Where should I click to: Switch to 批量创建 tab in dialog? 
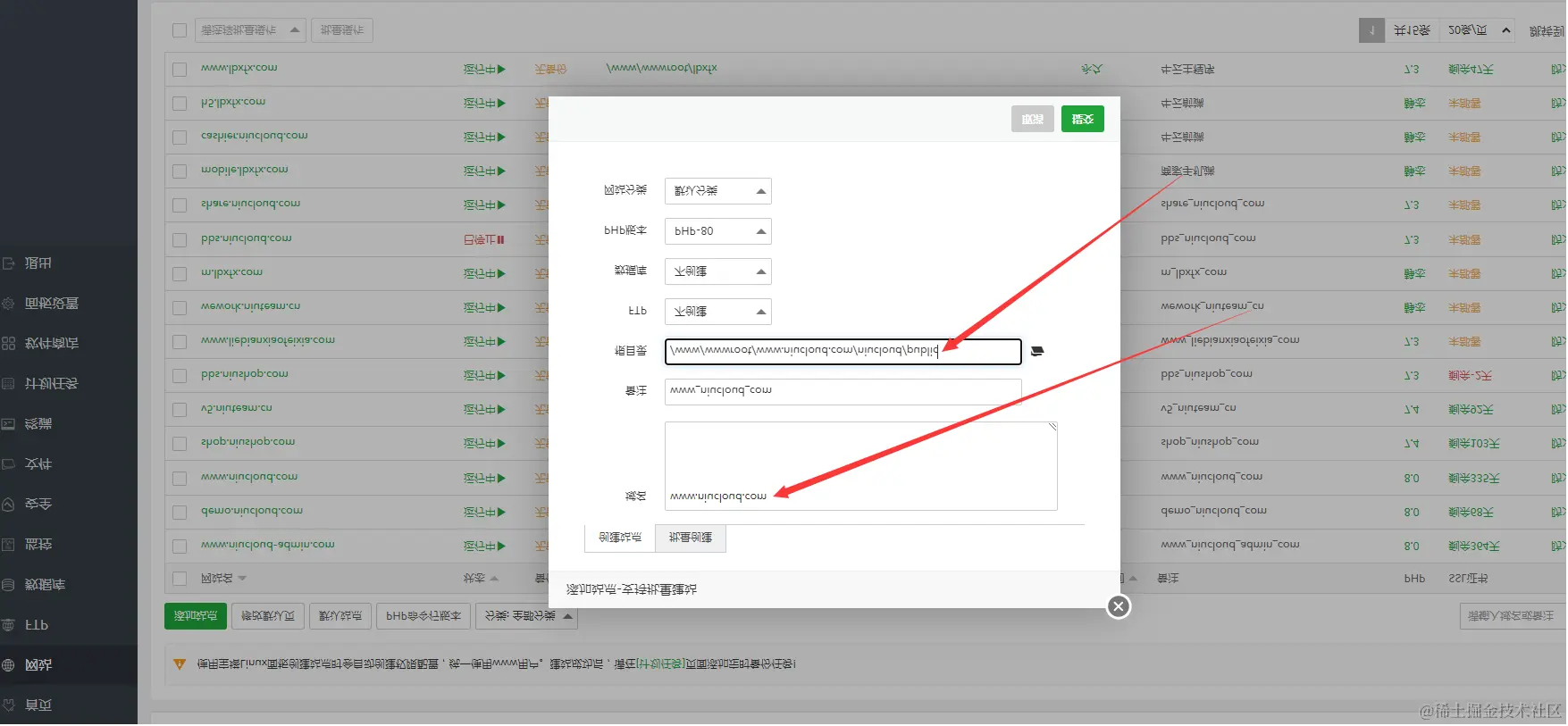(x=690, y=538)
